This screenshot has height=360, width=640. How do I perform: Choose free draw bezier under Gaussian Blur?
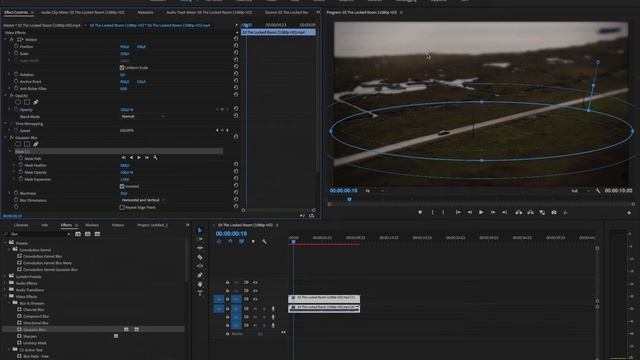click(36, 144)
